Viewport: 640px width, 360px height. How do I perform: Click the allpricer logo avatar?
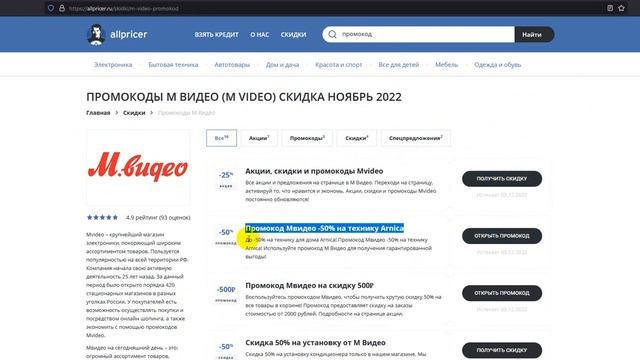(x=96, y=34)
